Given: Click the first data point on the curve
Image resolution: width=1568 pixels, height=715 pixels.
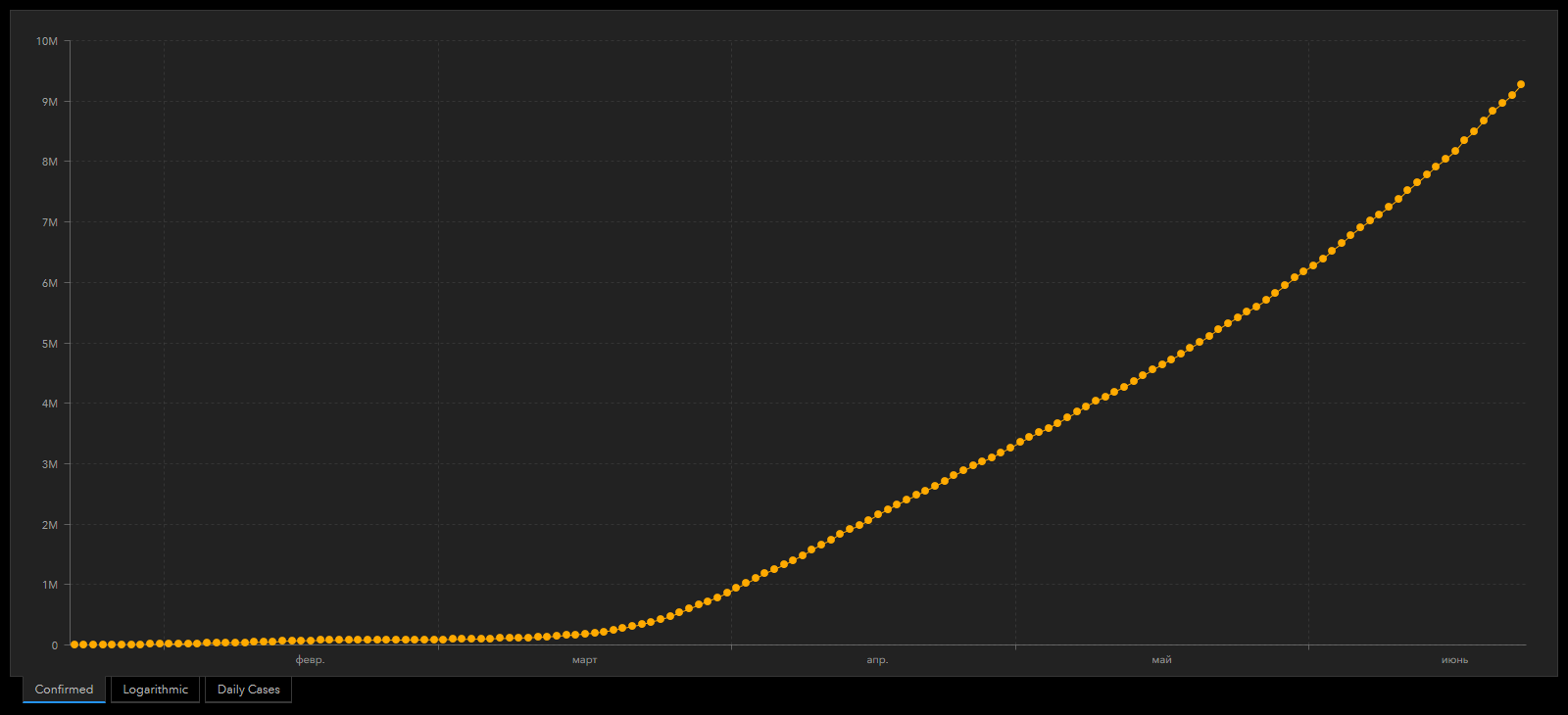Looking at the screenshot, I should click(74, 644).
